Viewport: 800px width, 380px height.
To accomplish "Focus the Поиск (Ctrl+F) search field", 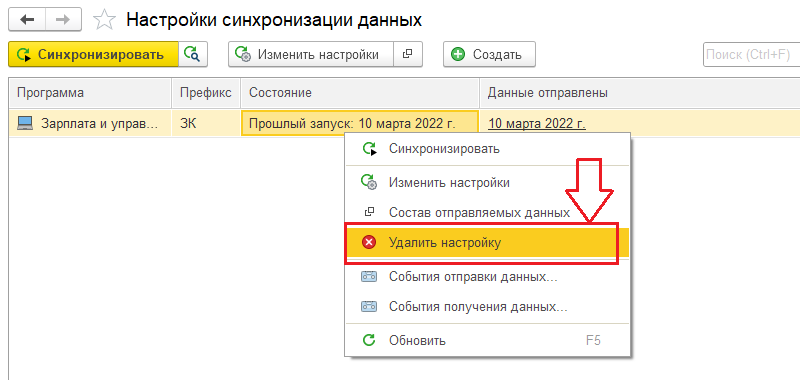I will click(751, 55).
